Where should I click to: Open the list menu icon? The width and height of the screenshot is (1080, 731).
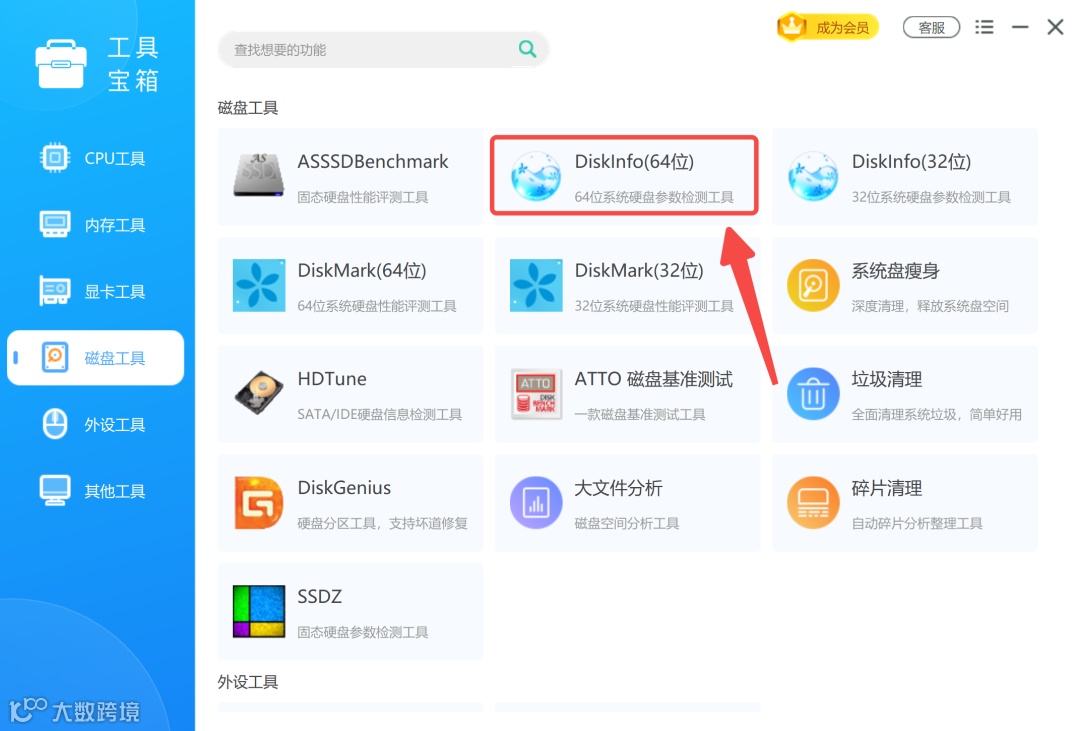click(984, 27)
